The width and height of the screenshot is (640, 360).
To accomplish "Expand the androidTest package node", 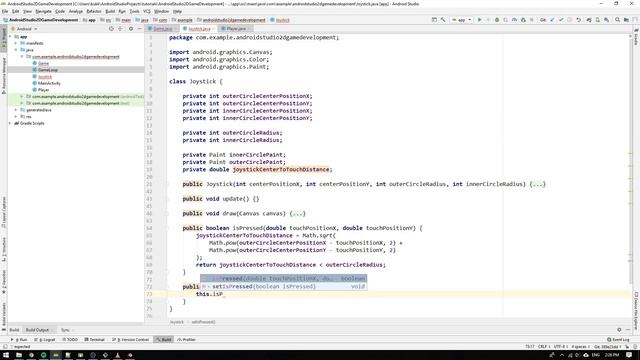I will click(22, 97).
